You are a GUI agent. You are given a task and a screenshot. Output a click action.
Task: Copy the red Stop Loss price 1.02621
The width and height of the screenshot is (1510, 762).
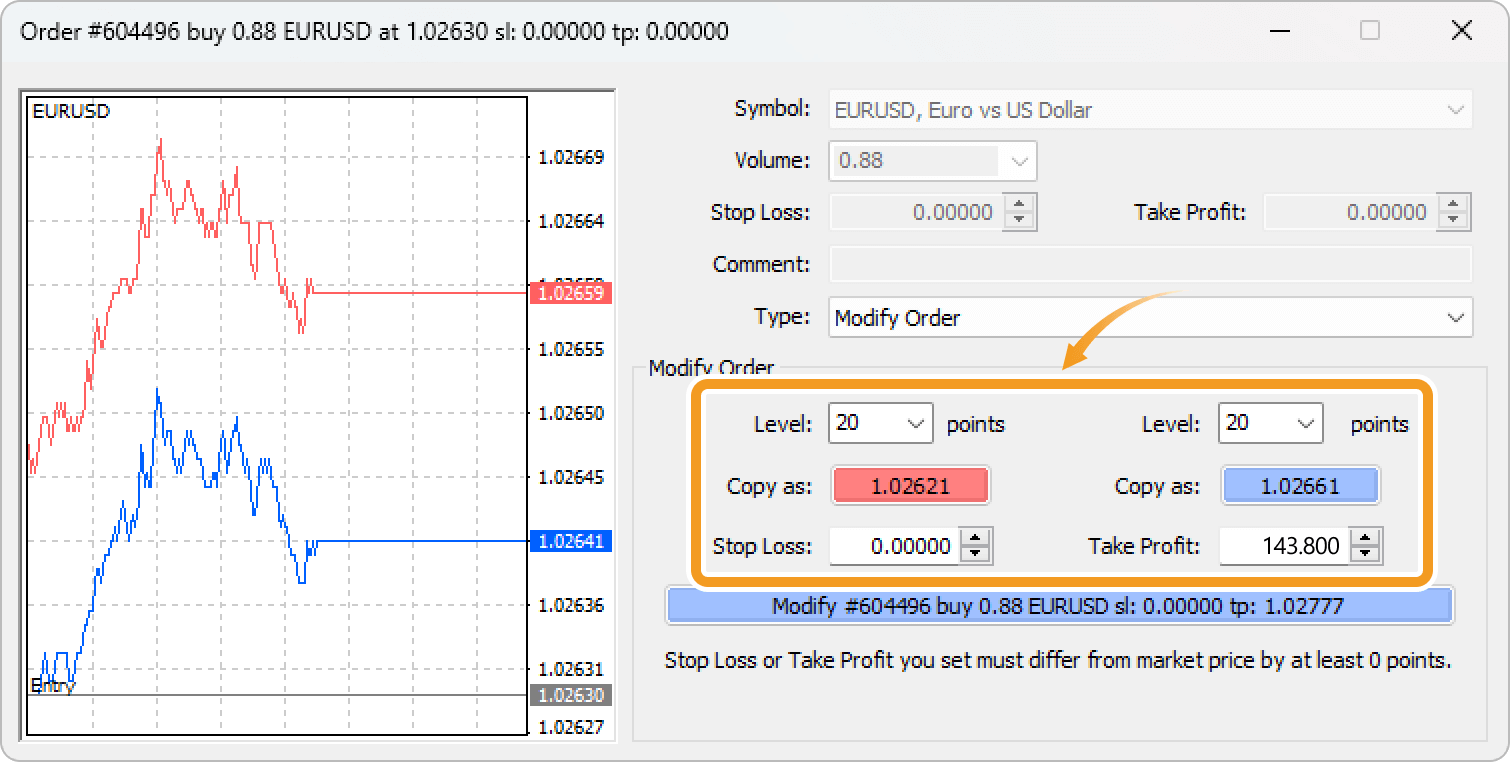910,485
